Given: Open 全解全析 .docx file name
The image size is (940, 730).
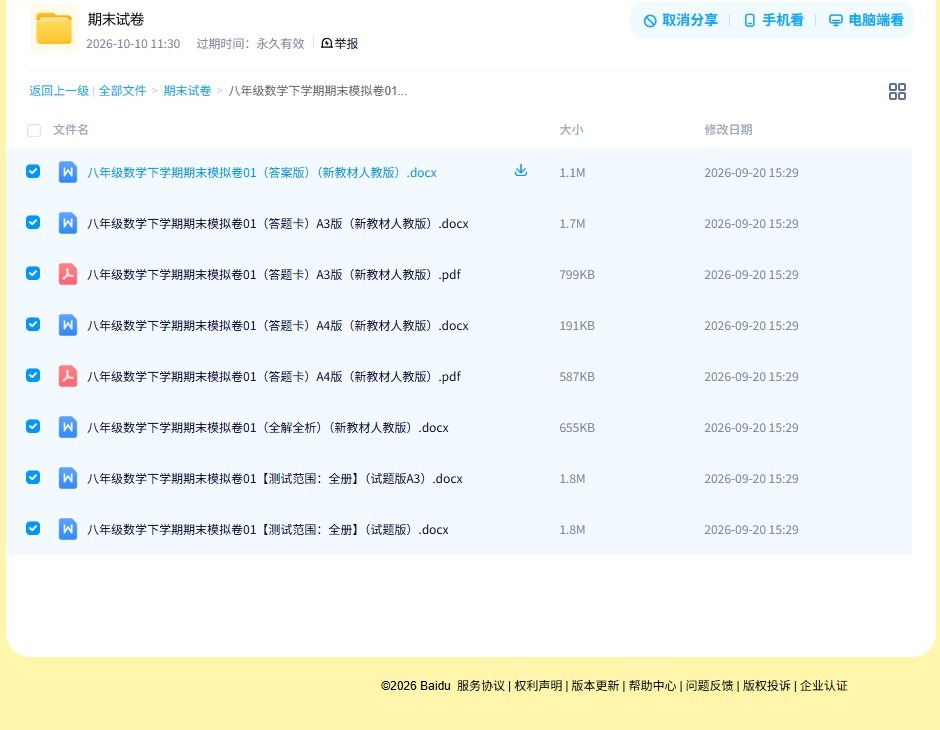Looking at the screenshot, I should click(x=268, y=427).
